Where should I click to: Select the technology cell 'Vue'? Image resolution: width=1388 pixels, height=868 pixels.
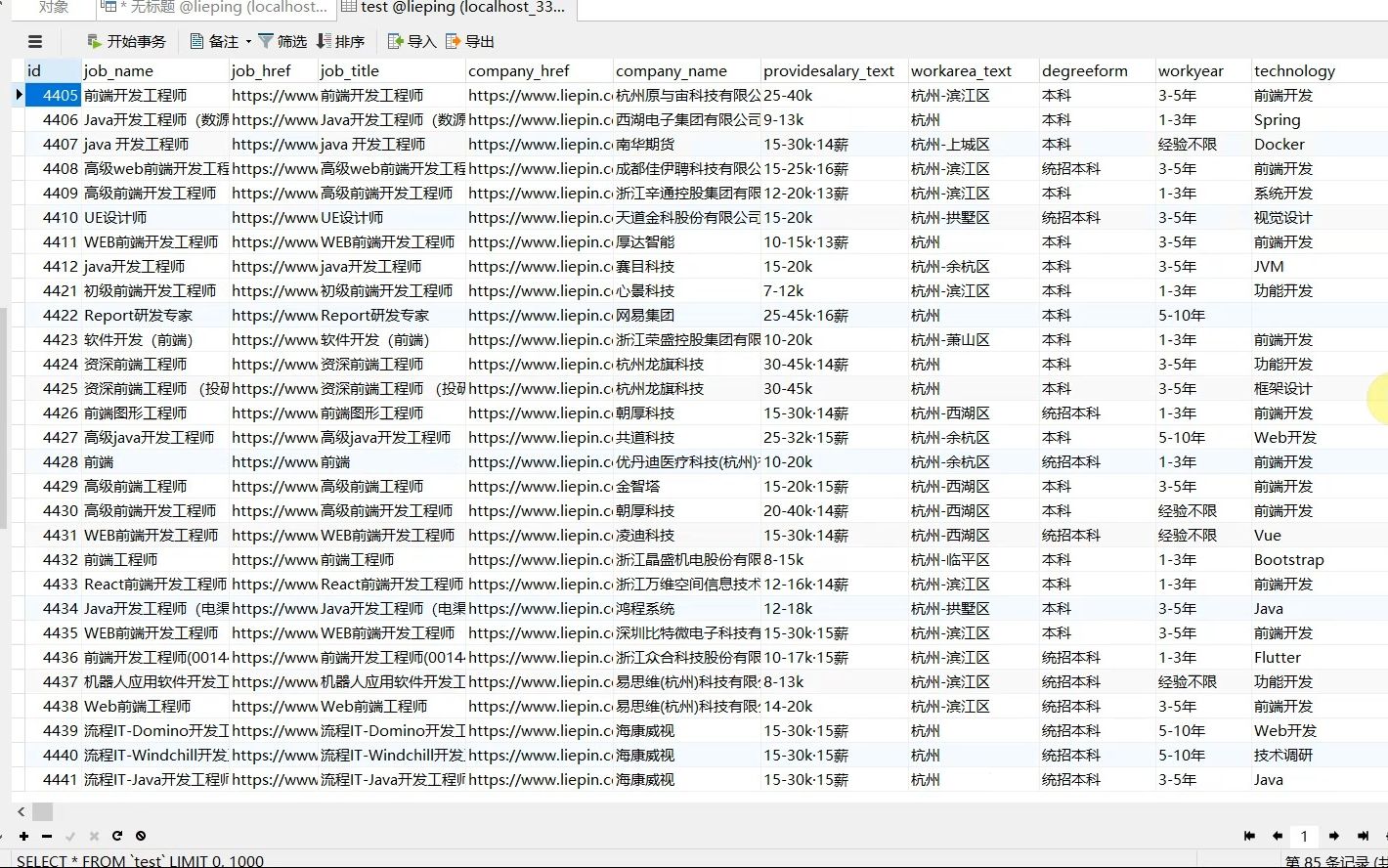(x=1320, y=535)
